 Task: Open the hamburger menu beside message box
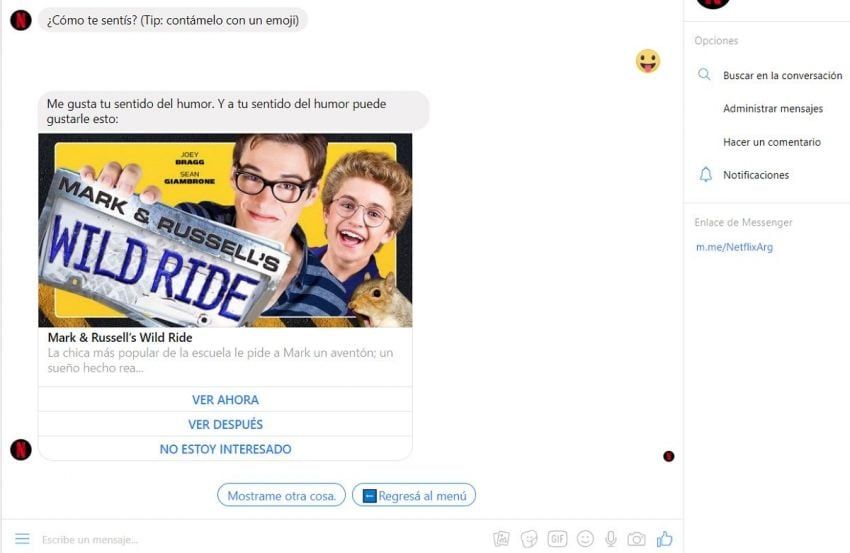pyautogui.click(x=22, y=538)
